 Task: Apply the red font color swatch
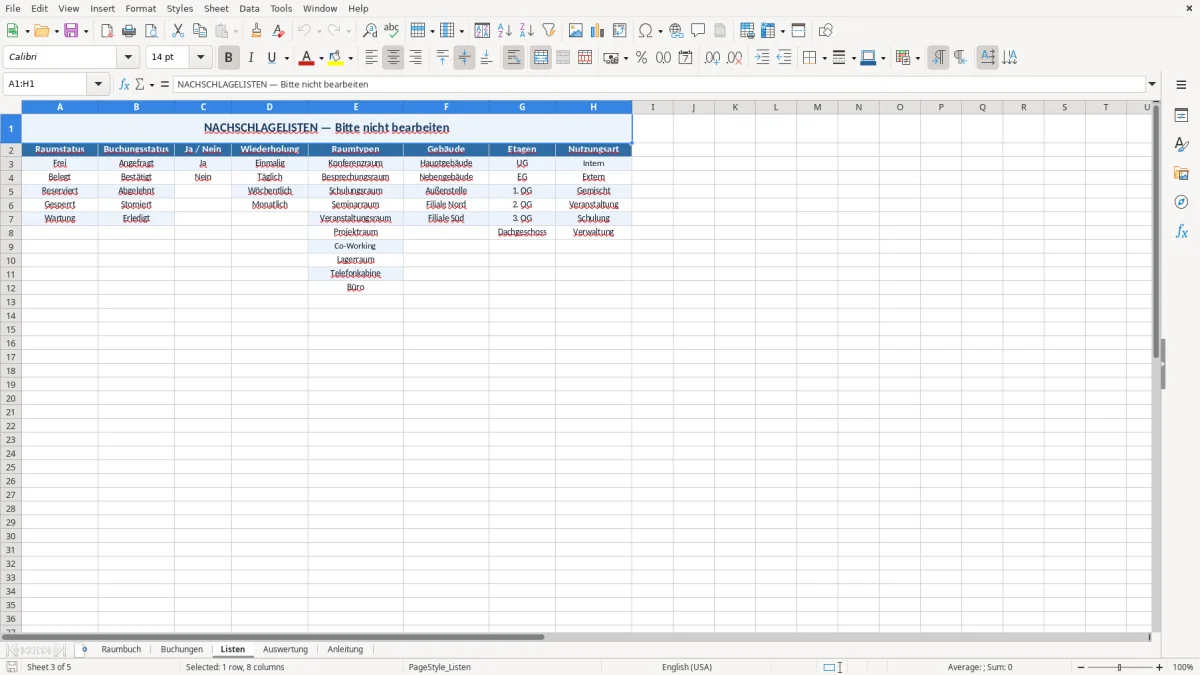click(306, 58)
